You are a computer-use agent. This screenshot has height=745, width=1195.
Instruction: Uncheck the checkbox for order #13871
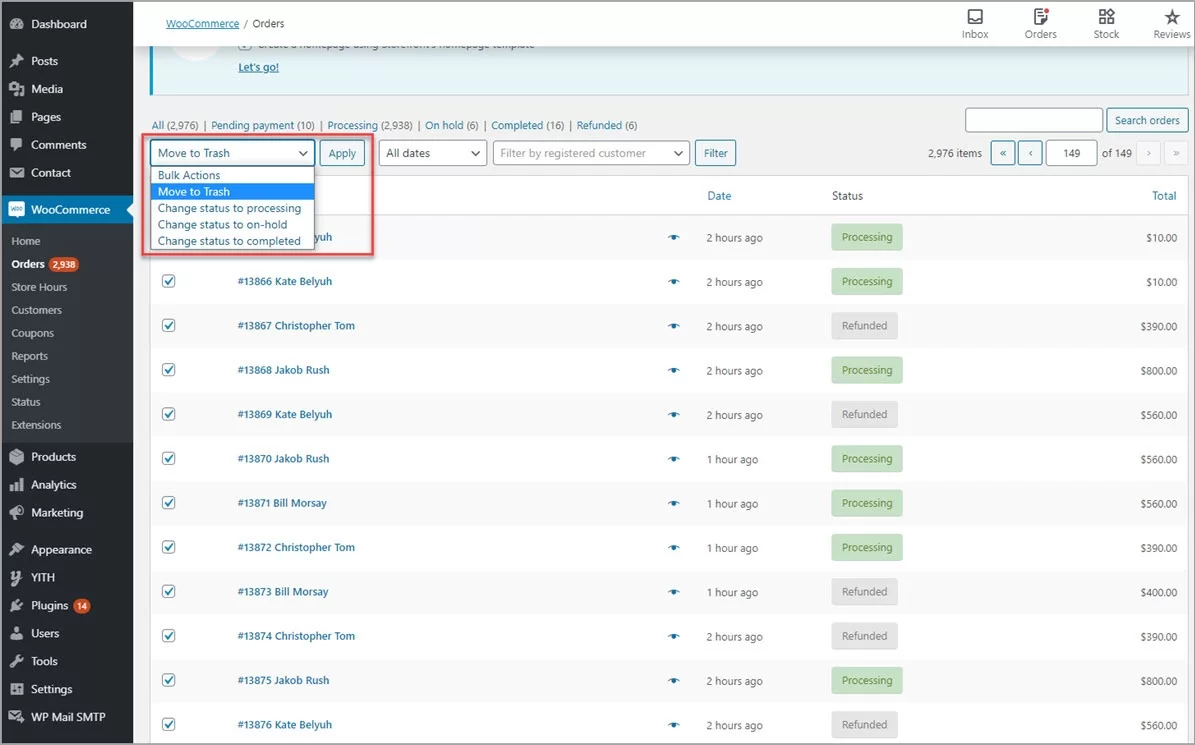pyautogui.click(x=168, y=502)
